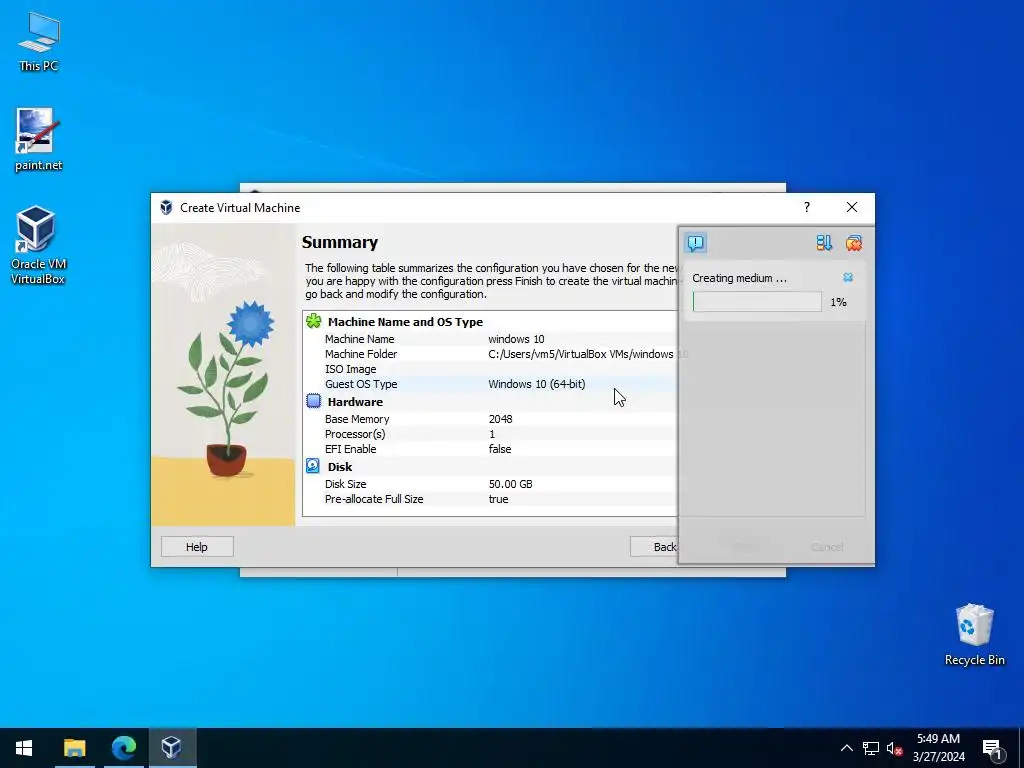This screenshot has height=768, width=1024.
Task: Click the 'windows 10' machine name value
Action: click(516, 339)
